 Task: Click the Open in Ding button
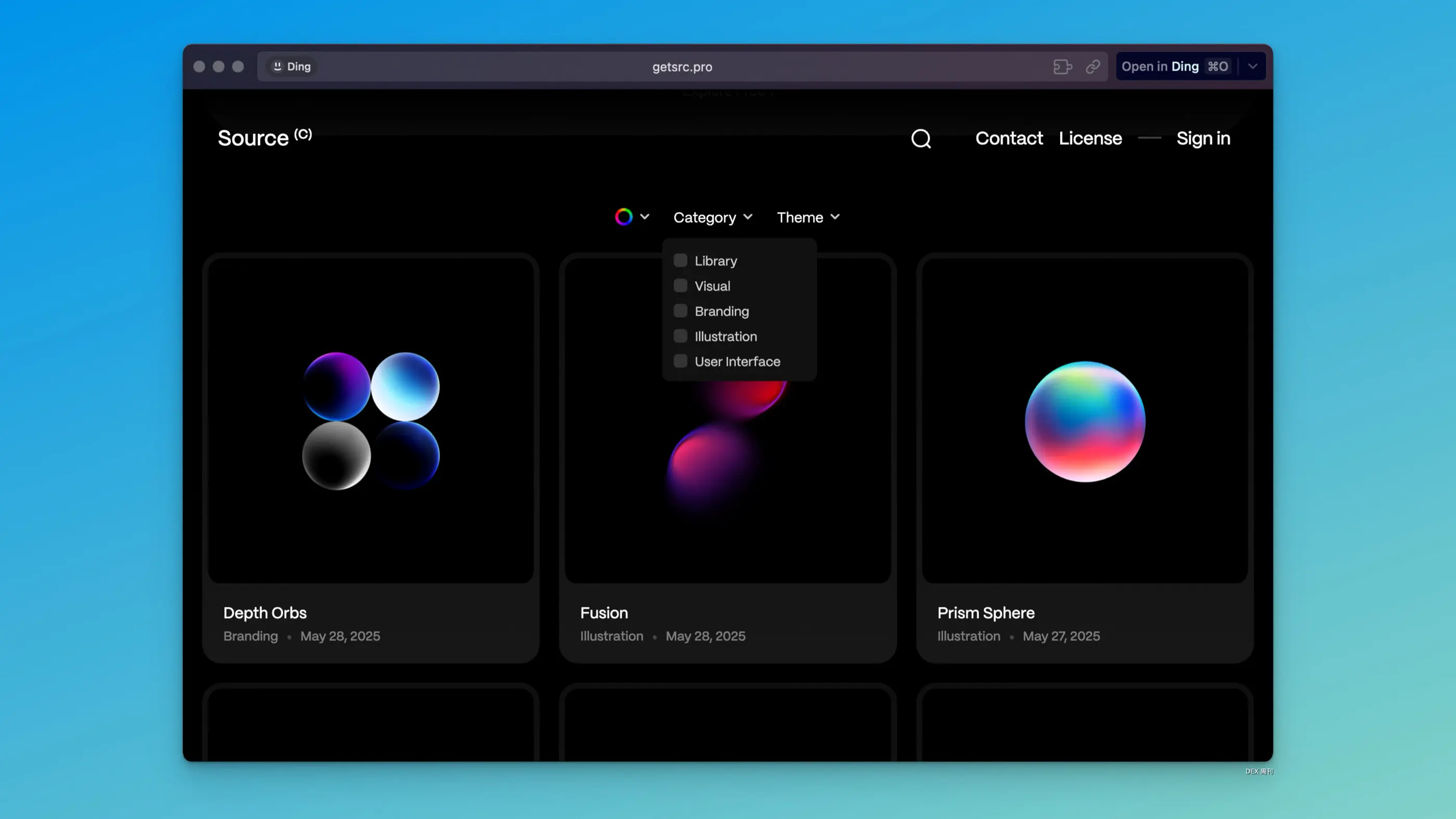coord(1176,67)
